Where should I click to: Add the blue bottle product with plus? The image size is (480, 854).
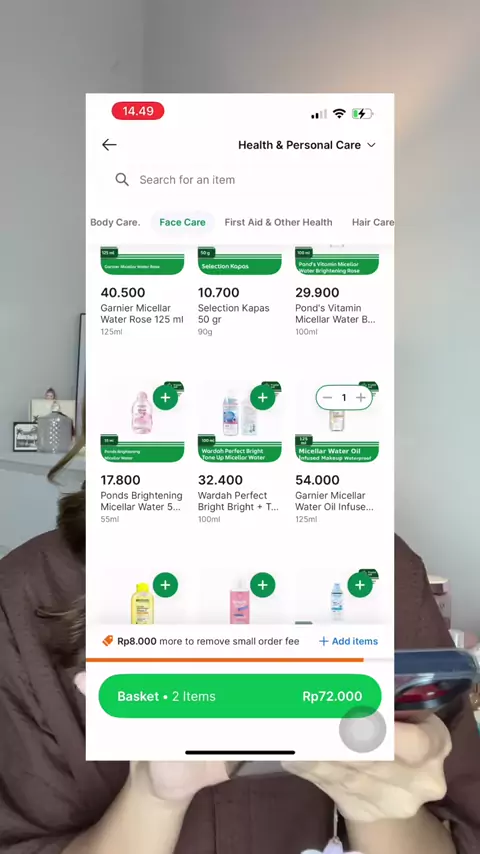[360, 585]
